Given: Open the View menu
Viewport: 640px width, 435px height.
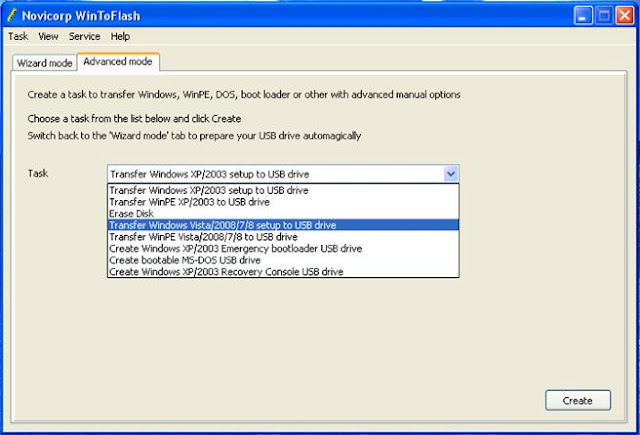Looking at the screenshot, I should (48, 36).
